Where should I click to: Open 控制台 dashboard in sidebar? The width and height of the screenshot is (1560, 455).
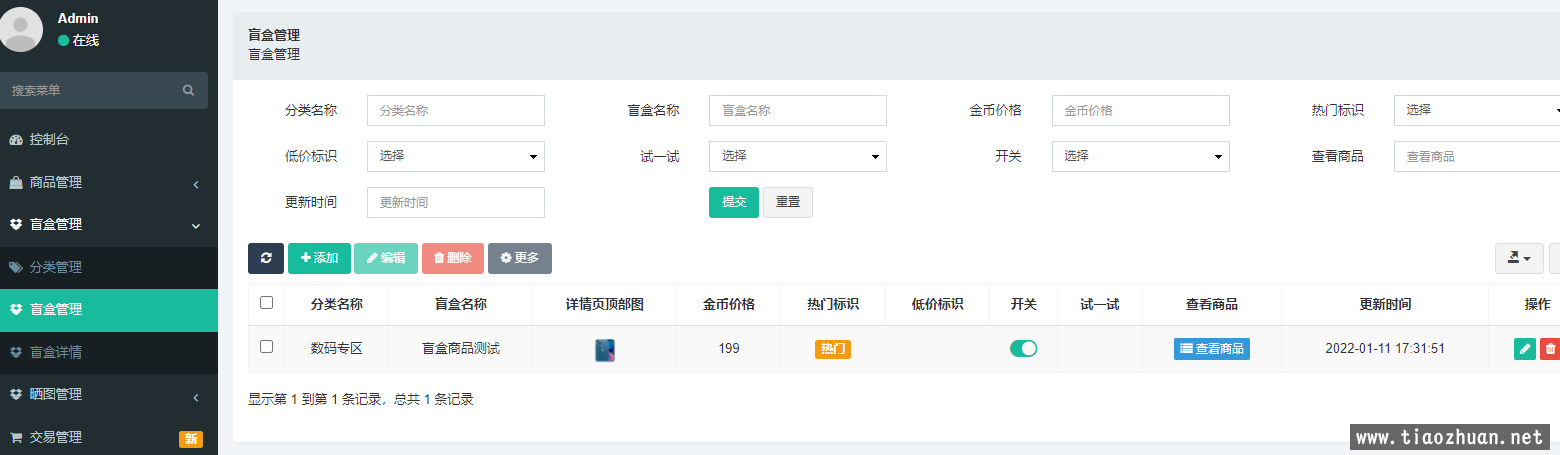[x=50, y=140]
